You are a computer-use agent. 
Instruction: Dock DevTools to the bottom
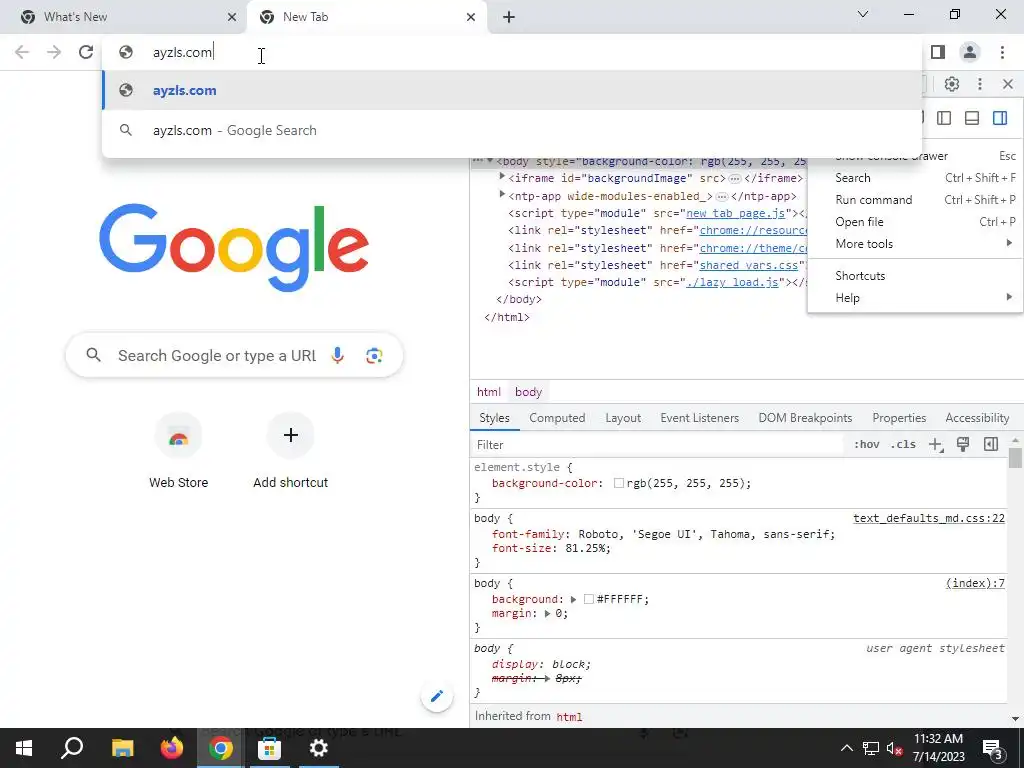pos(972,118)
